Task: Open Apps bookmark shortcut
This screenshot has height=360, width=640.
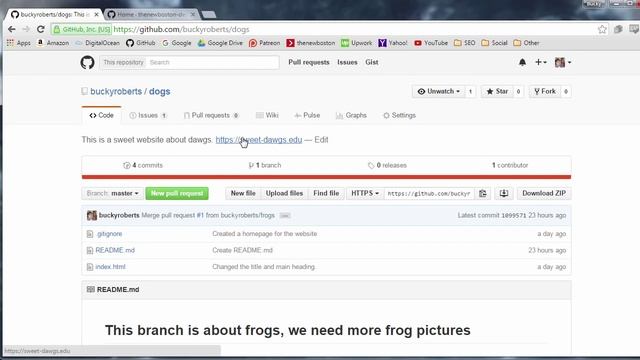Action: point(18,43)
